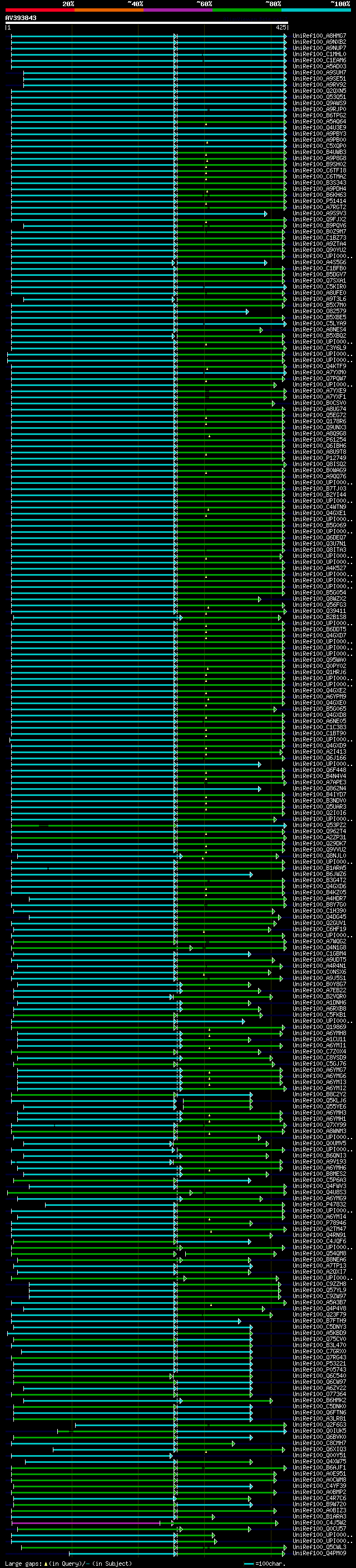Click the 425 end position marker
The image size is (356, 1568).
point(280,27)
